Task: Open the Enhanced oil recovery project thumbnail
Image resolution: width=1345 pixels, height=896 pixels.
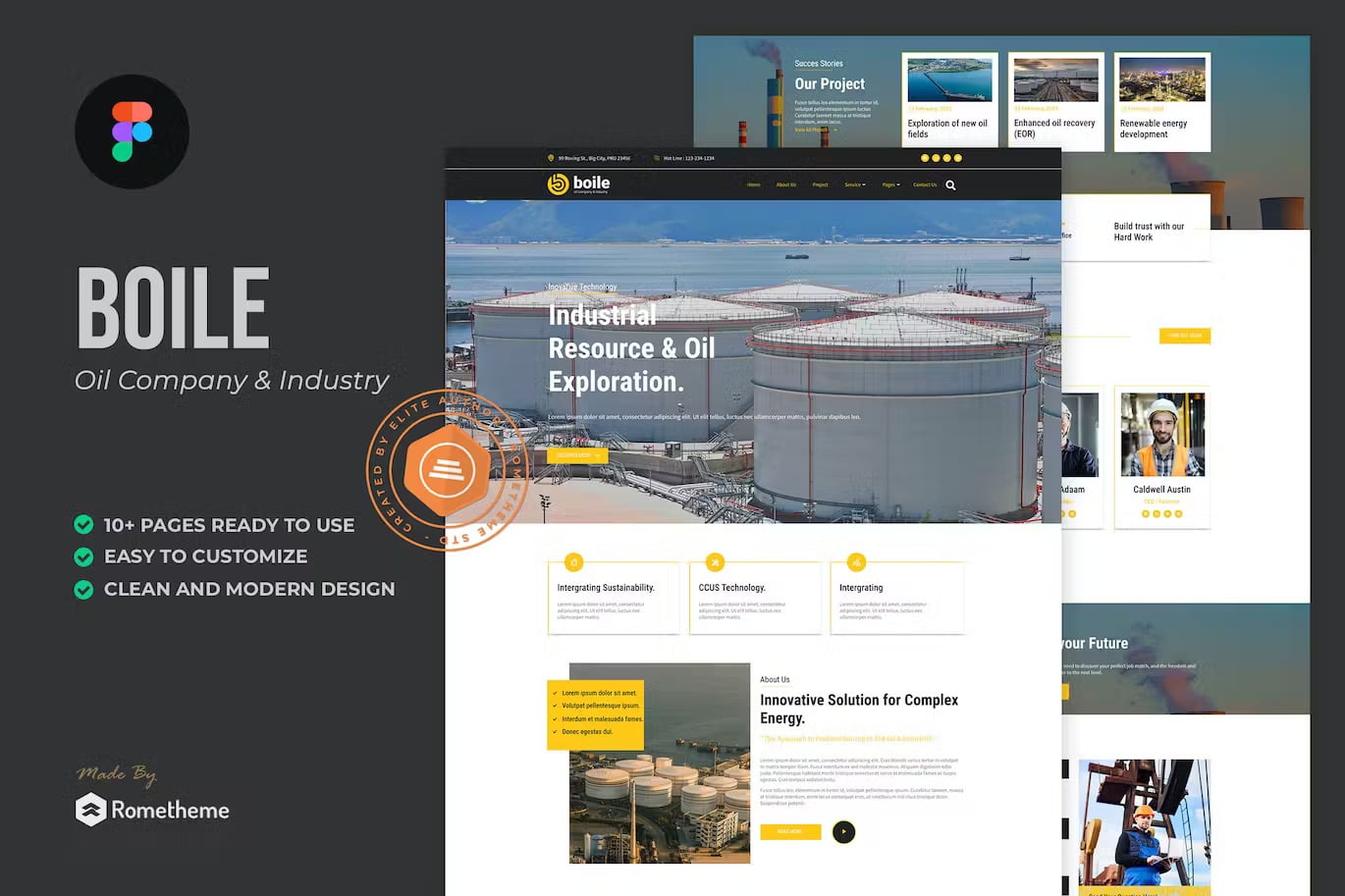Action: click(1055, 80)
